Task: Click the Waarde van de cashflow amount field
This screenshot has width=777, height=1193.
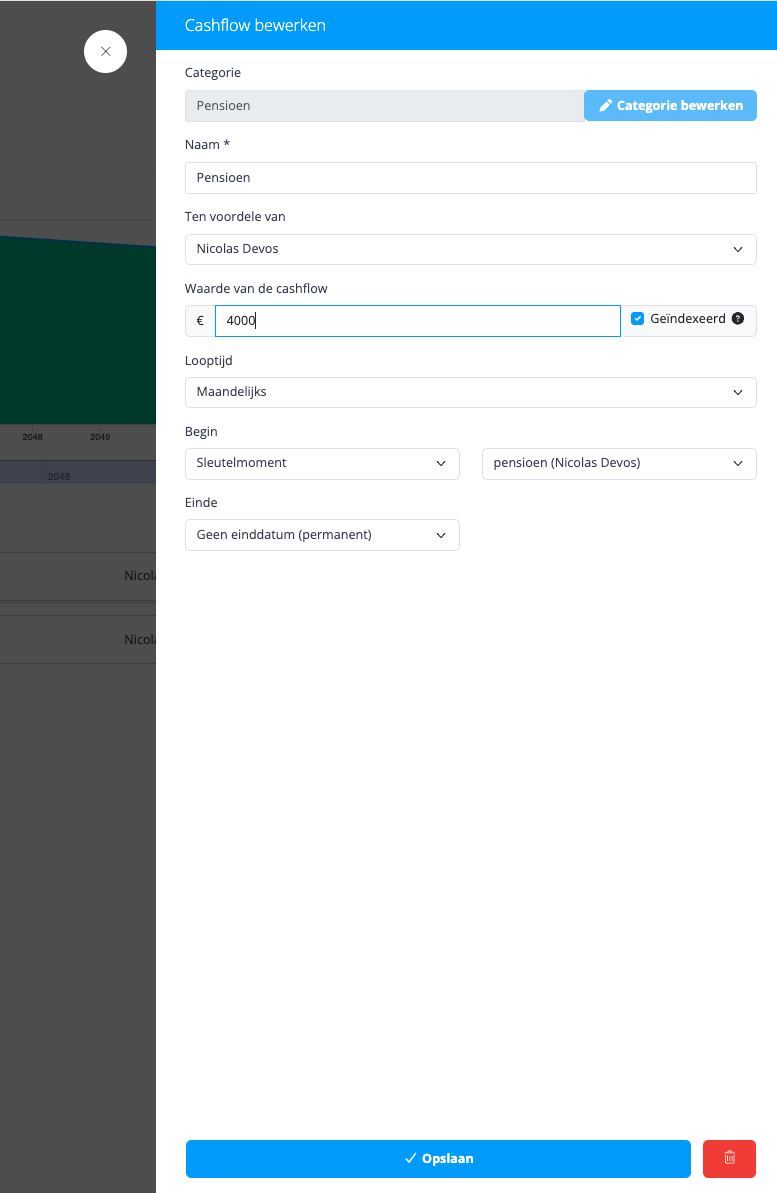Action: [418, 321]
